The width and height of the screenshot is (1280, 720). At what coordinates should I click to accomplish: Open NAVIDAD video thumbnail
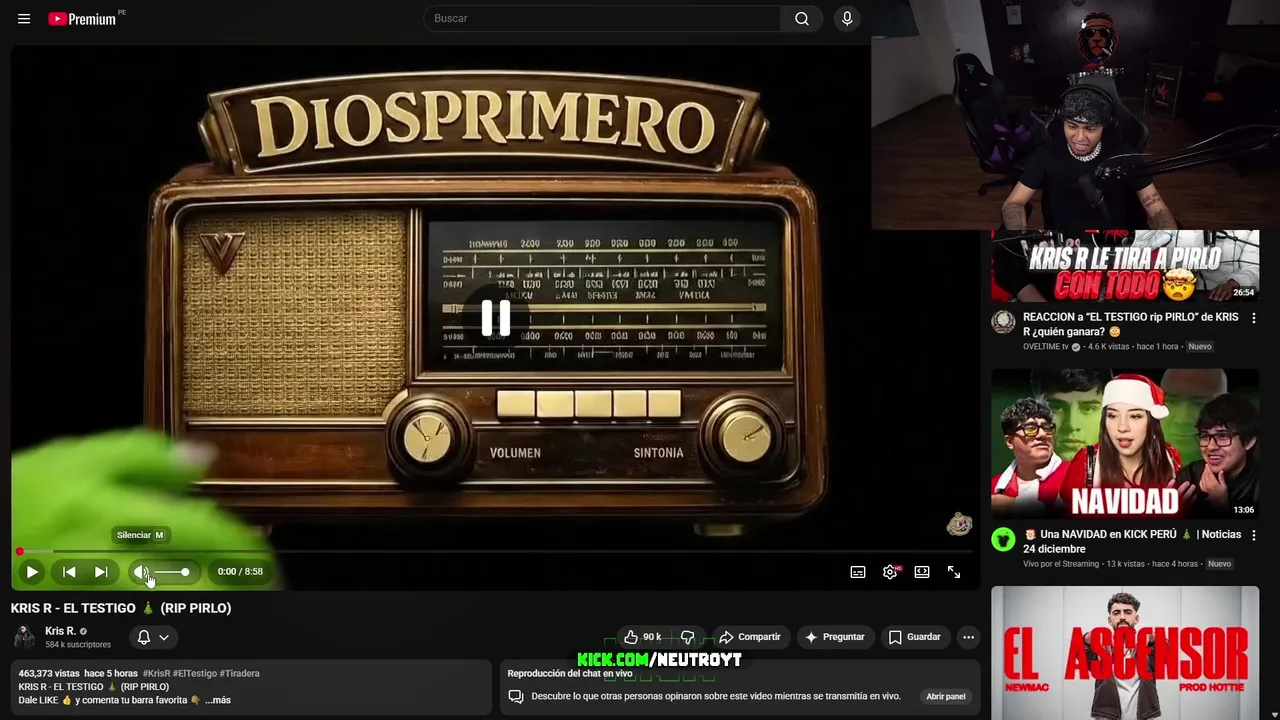tap(1125, 444)
